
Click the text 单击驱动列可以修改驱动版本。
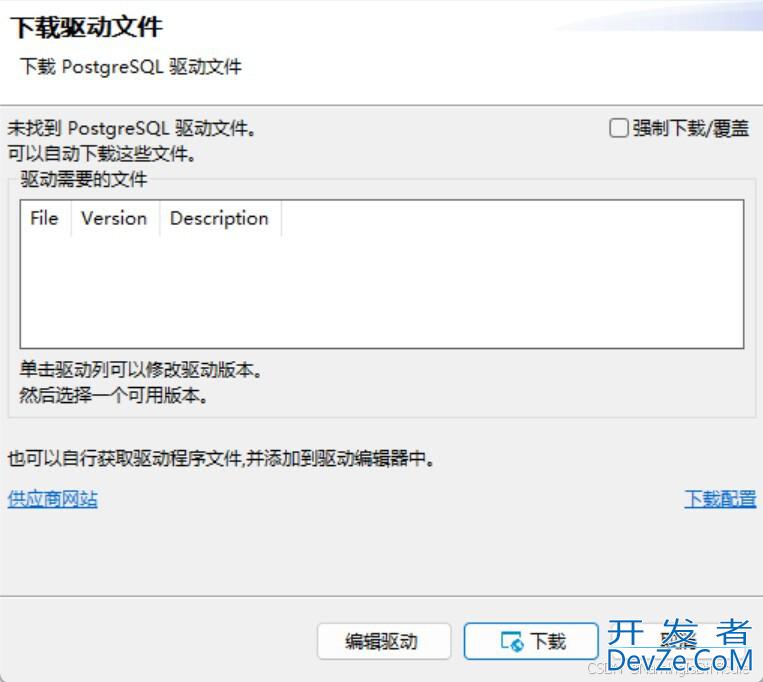[x=141, y=370]
